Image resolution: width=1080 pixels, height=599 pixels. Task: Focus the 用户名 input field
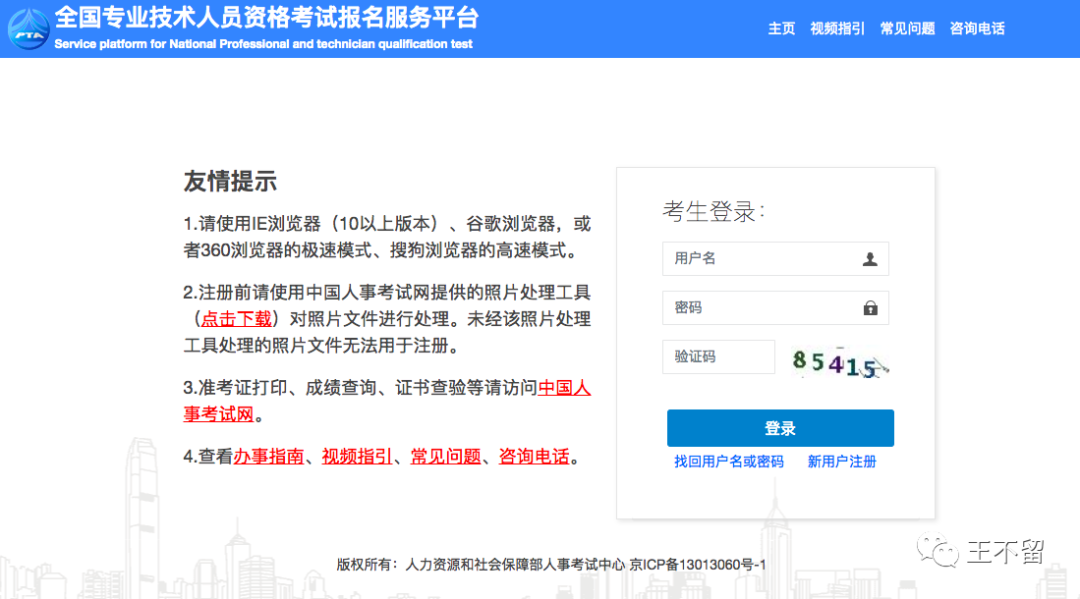(776, 259)
